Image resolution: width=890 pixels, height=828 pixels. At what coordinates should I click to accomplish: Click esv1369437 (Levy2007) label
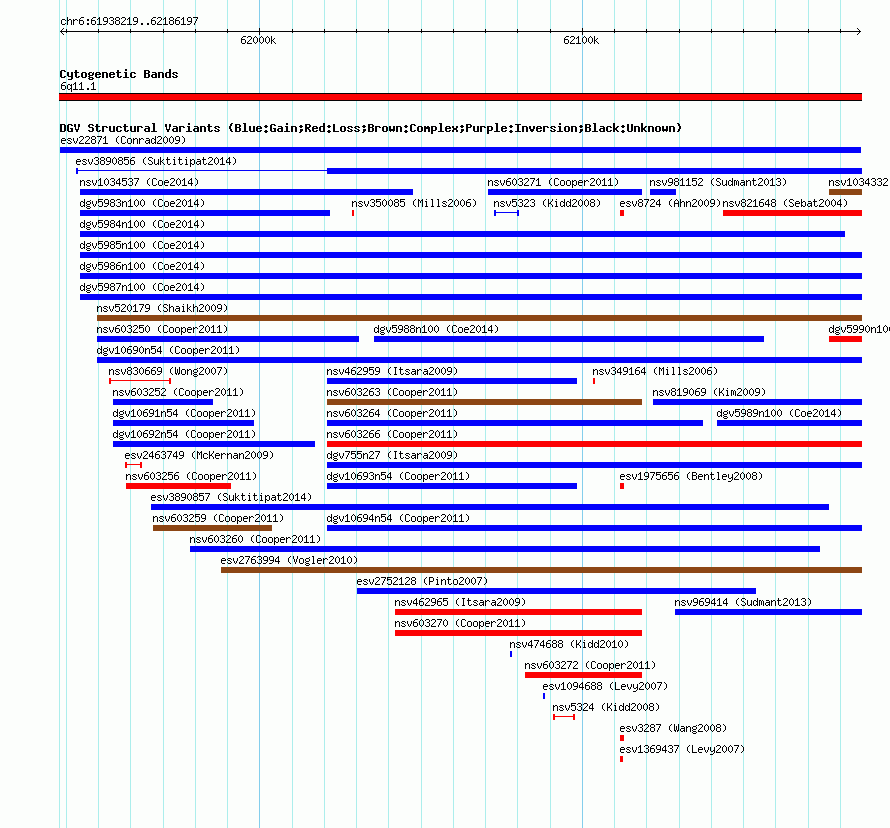pos(682,749)
